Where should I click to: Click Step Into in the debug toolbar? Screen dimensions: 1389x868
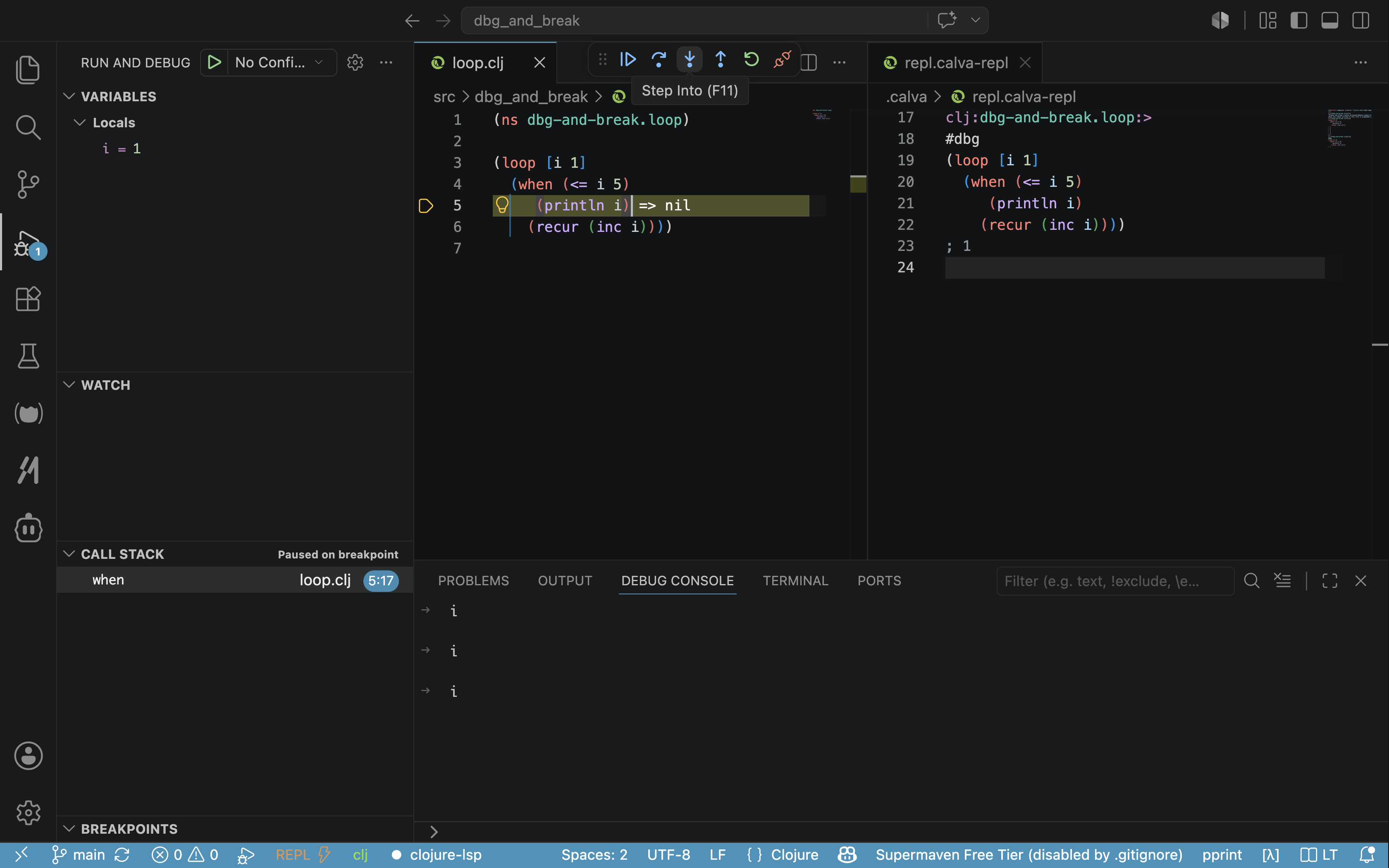[690, 59]
